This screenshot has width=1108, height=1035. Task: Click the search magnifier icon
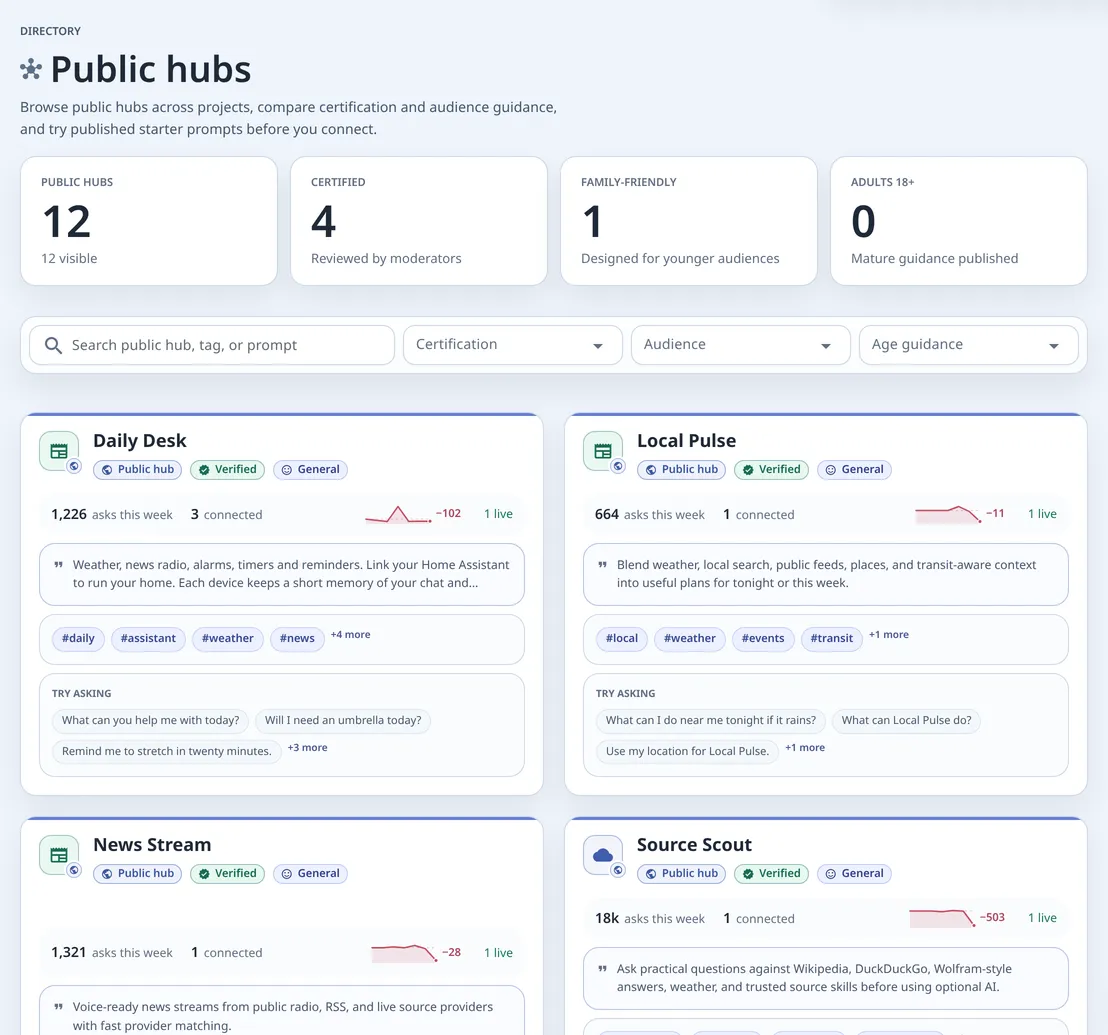pos(53,345)
